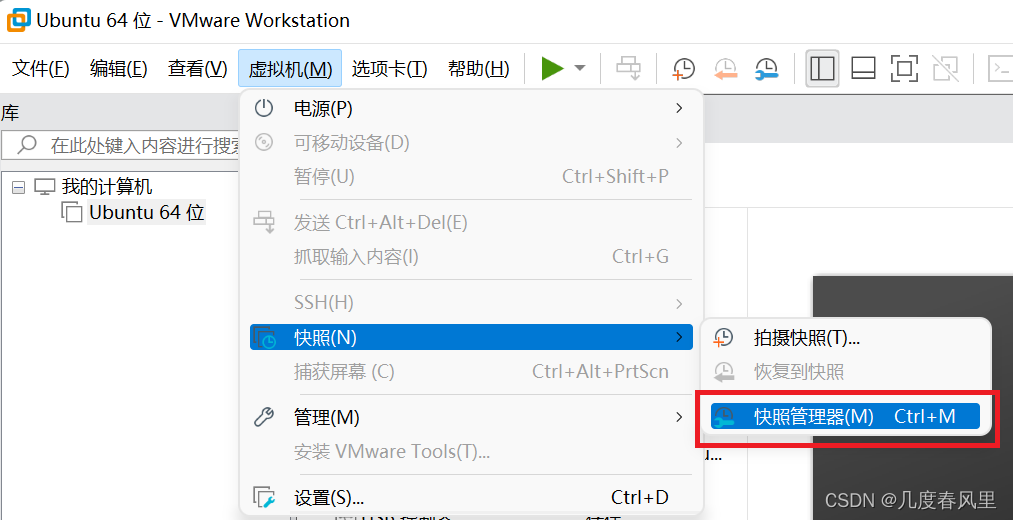Open the 文件(F) menu

[41, 68]
